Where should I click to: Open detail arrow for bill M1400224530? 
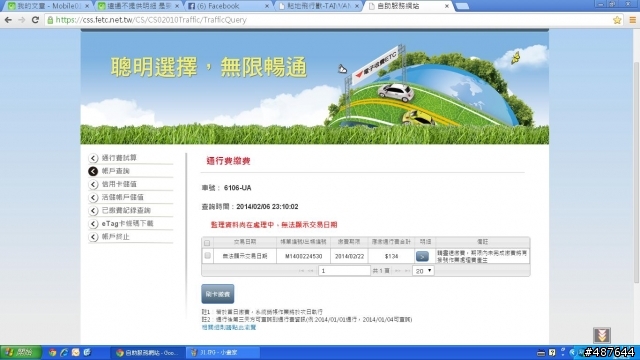(x=422, y=256)
